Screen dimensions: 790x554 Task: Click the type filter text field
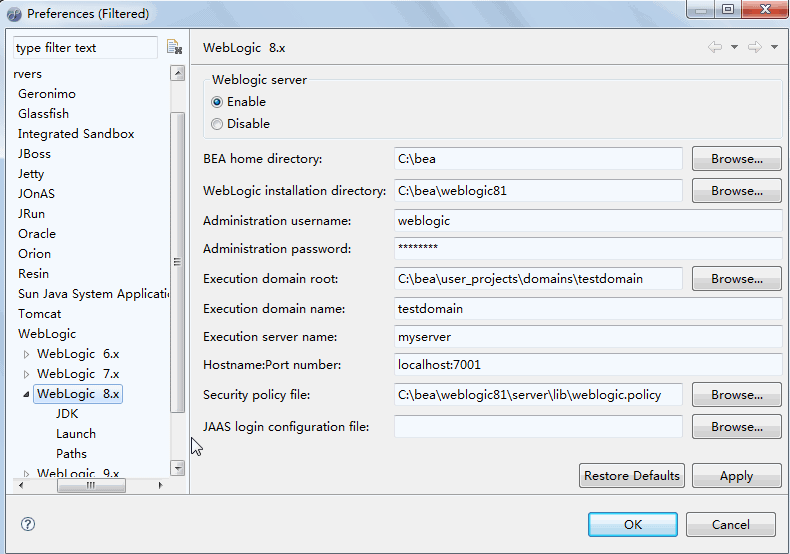[85, 48]
